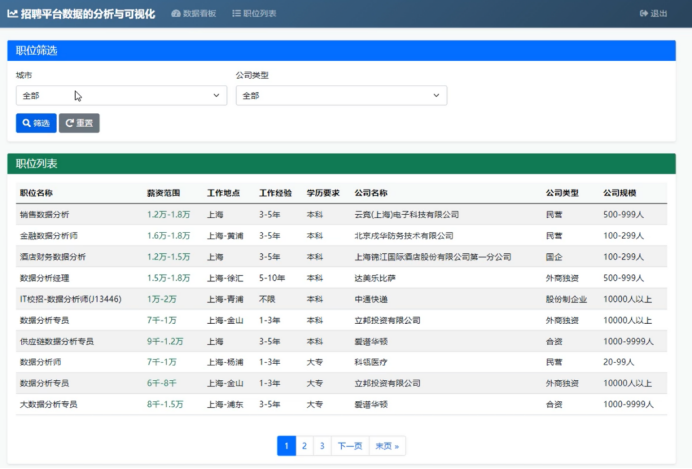This screenshot has height=469, width=692.
Task: Select the 金融数据分析师 job title
Action: click(x=49, y=236)
